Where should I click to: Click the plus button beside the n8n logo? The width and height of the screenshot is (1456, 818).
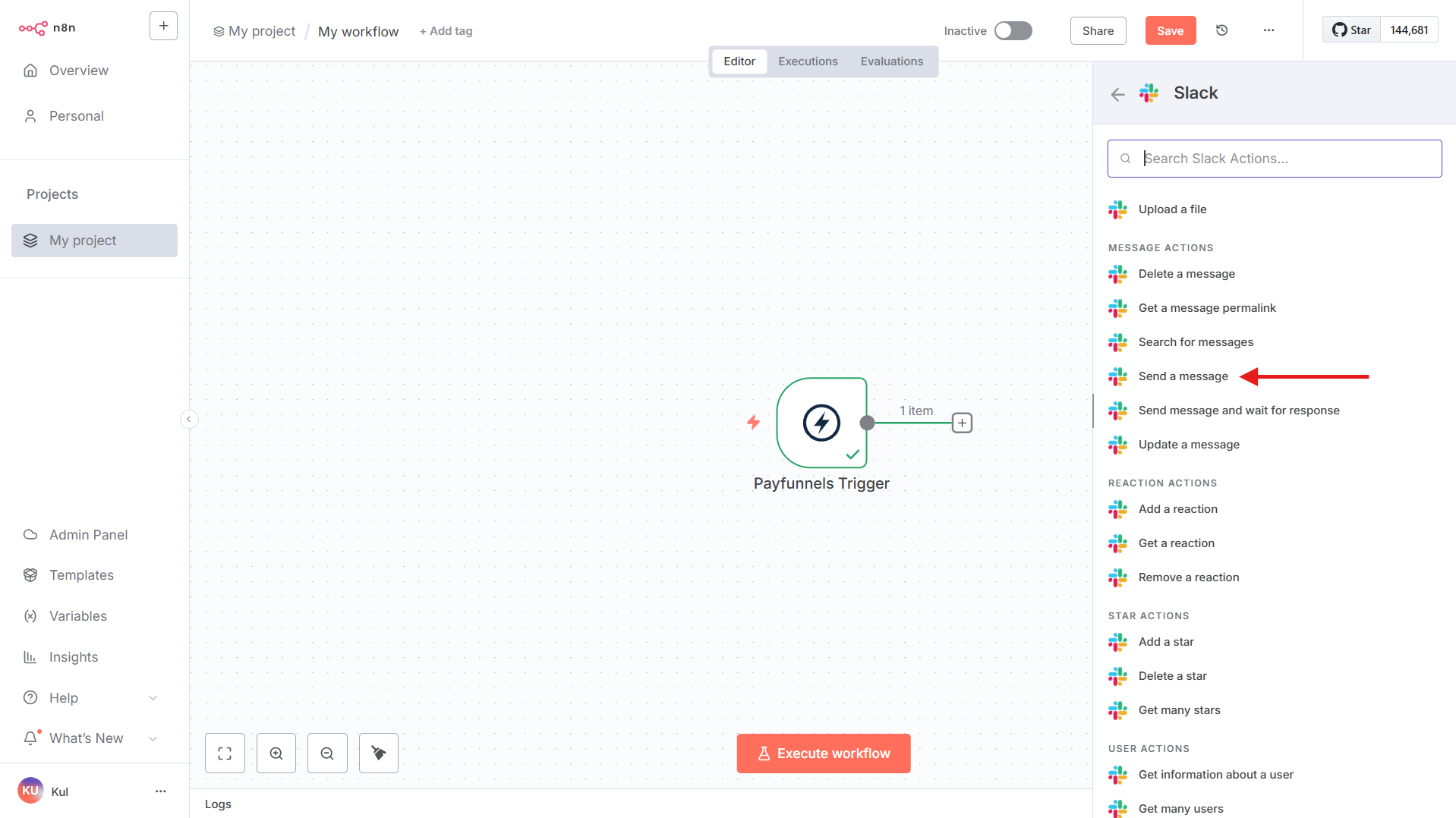pos(163,26)
